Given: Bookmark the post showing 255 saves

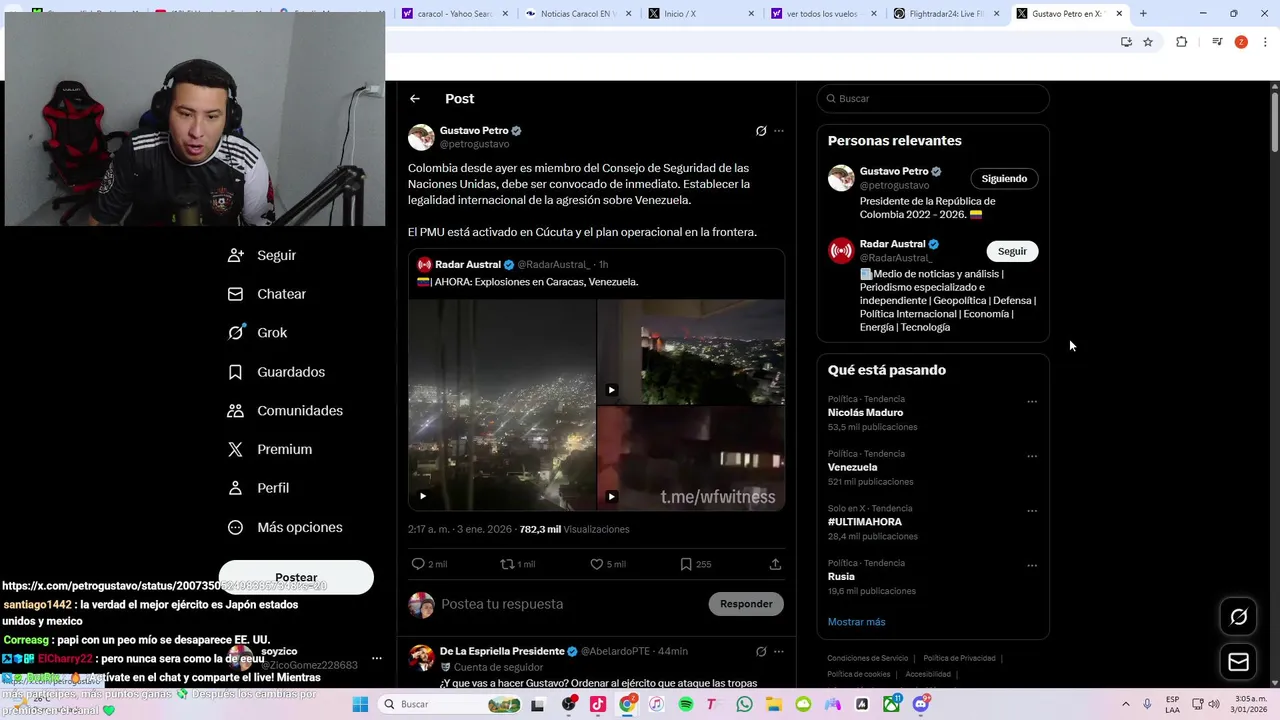Looking at the screenshot, I should click(x=686, y=564).
